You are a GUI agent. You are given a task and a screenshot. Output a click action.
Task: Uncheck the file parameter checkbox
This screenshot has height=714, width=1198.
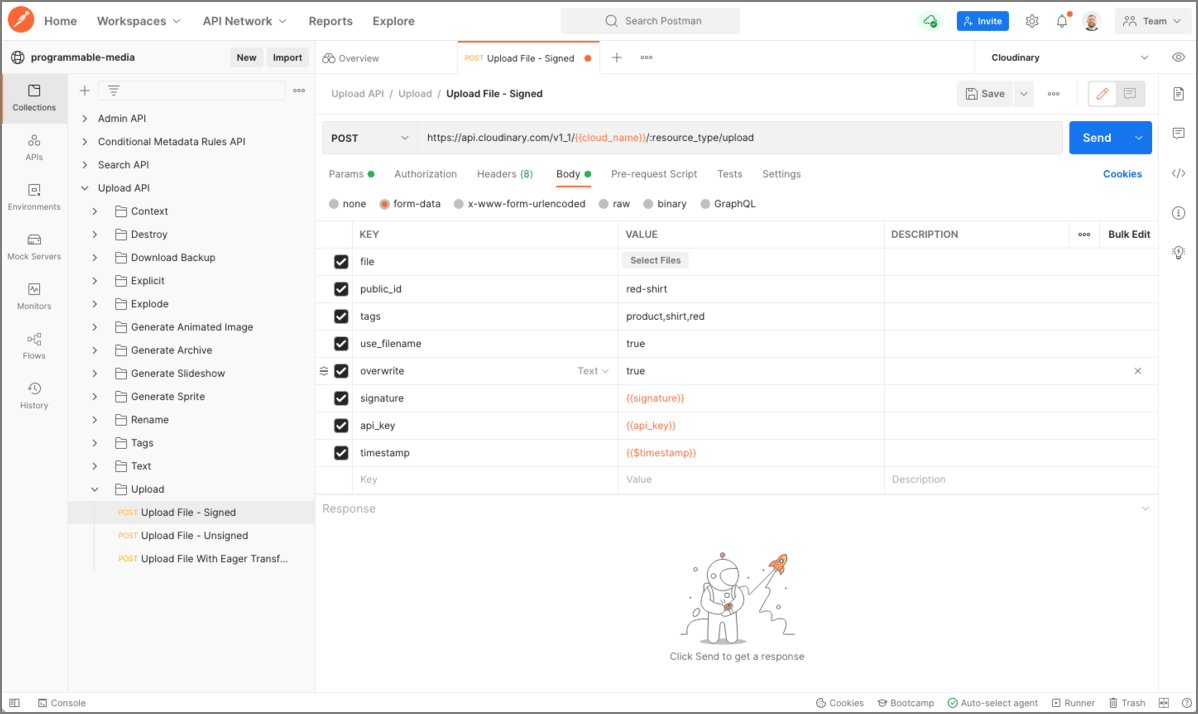click(341, 261)
